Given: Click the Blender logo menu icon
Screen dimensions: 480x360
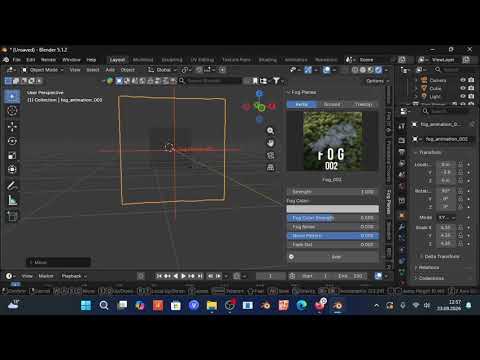Looking at the screenshot, I should [6, 60].
